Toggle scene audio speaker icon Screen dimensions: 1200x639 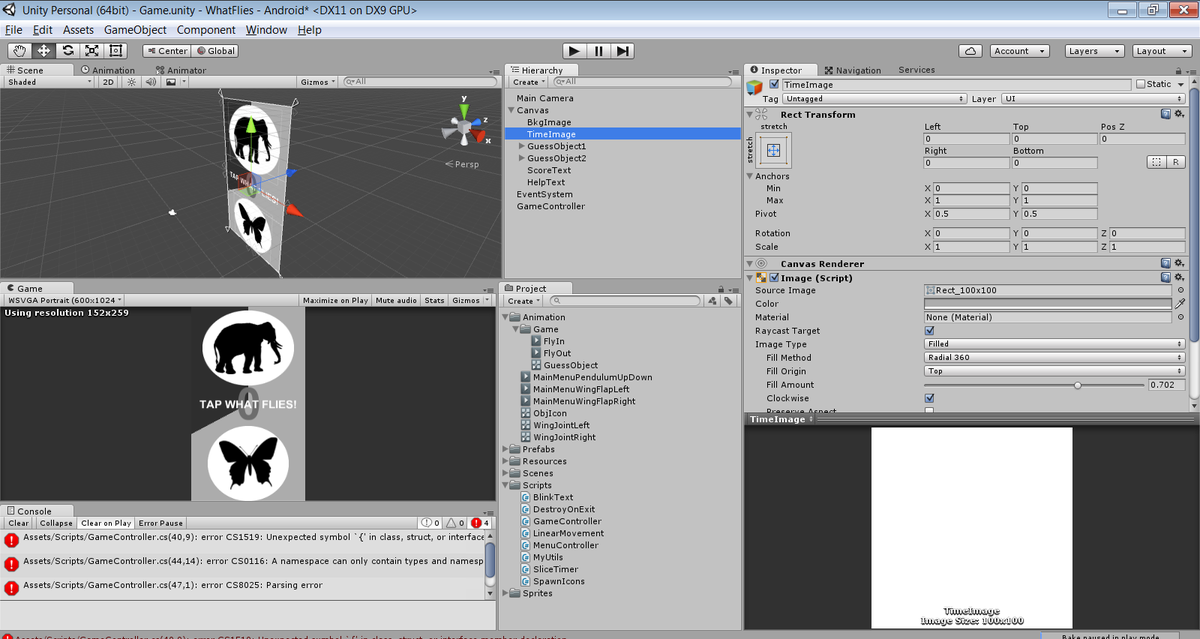[150, 82]
